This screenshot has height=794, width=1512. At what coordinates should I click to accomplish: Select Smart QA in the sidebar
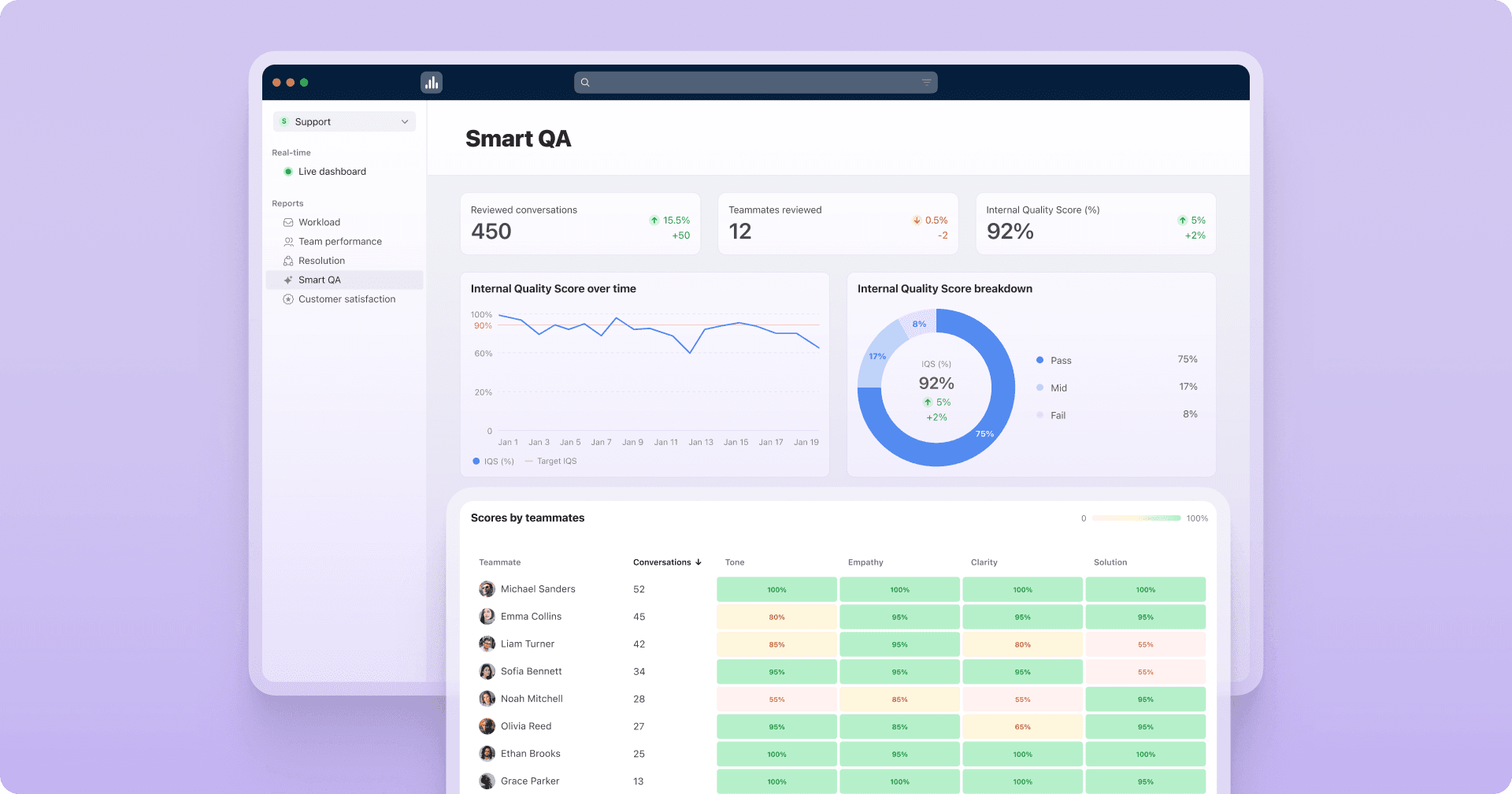(320, 280)
